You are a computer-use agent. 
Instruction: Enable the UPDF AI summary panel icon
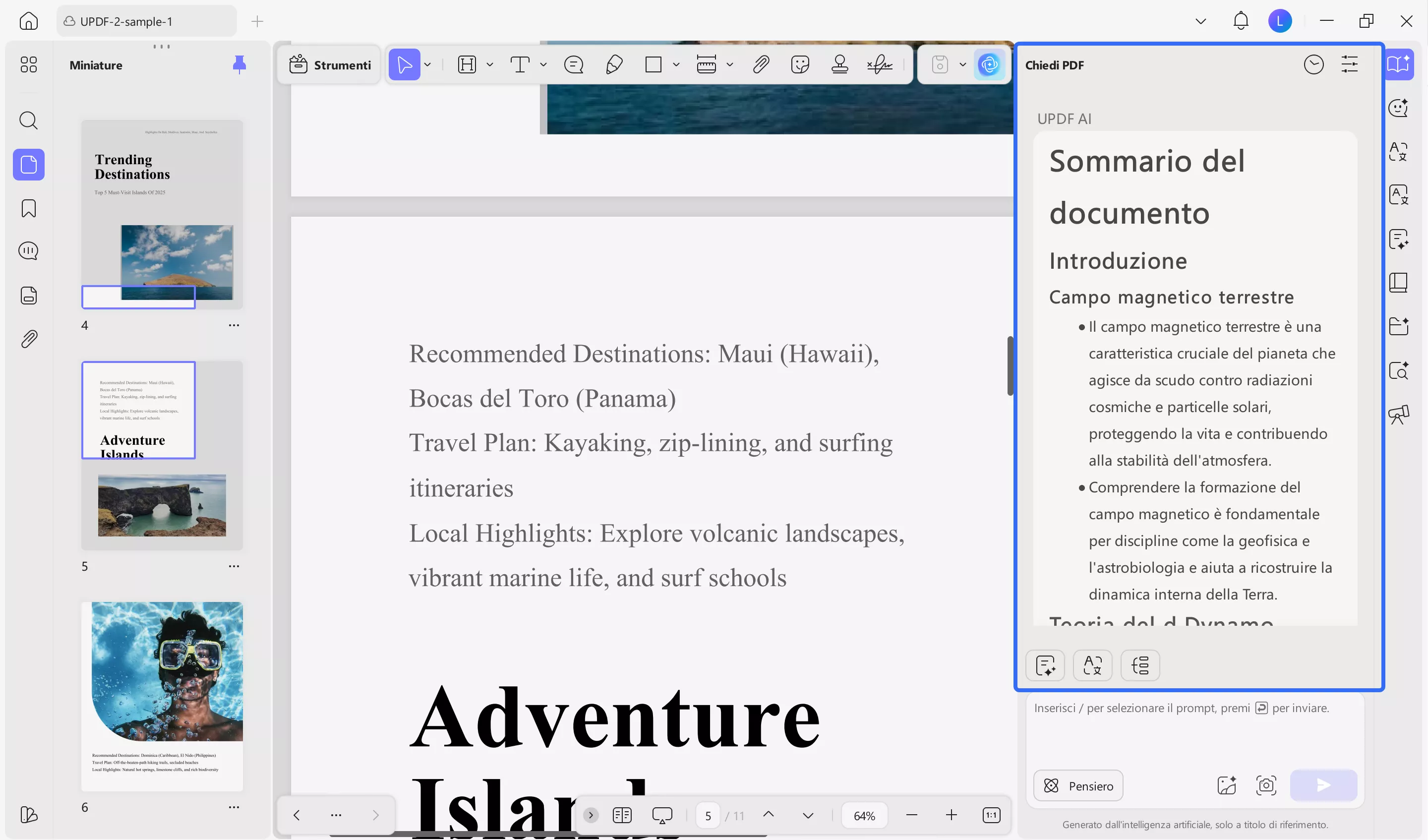[x=1399, y=64]
